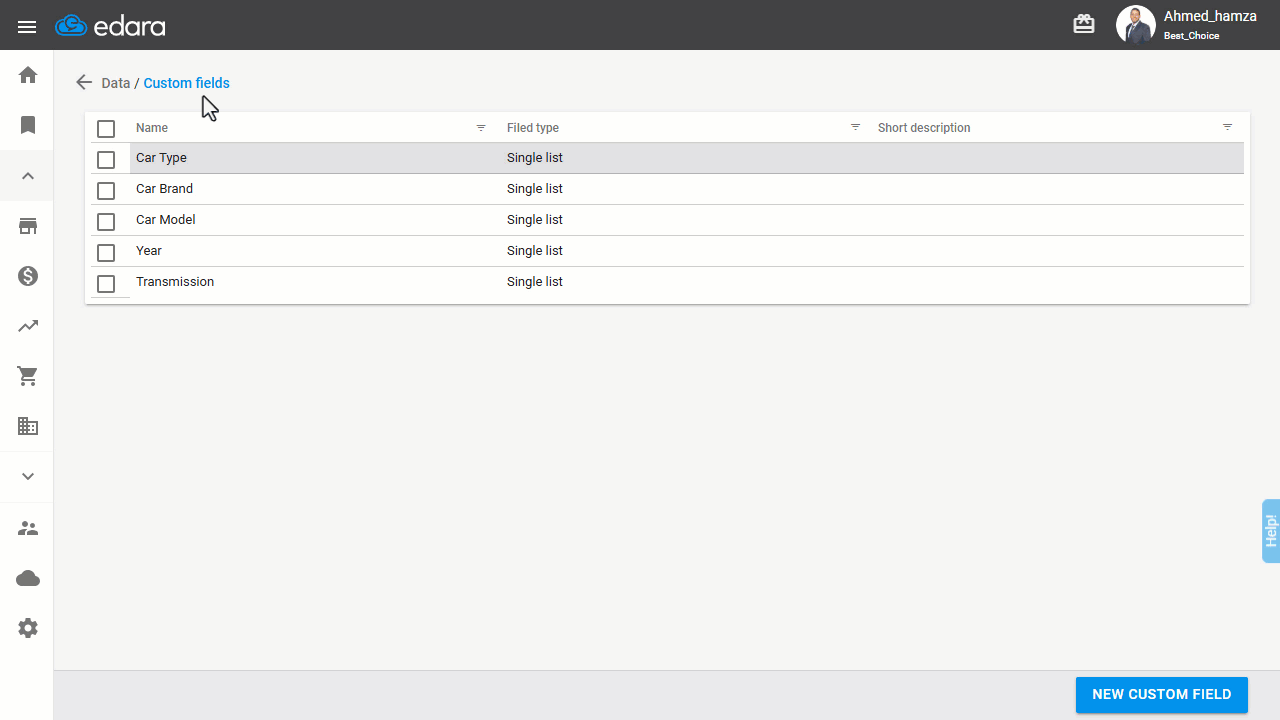The width and height of the screenshot is (1280, 720).
Task: Select the Car Brand row name
Action: (164, 189)
